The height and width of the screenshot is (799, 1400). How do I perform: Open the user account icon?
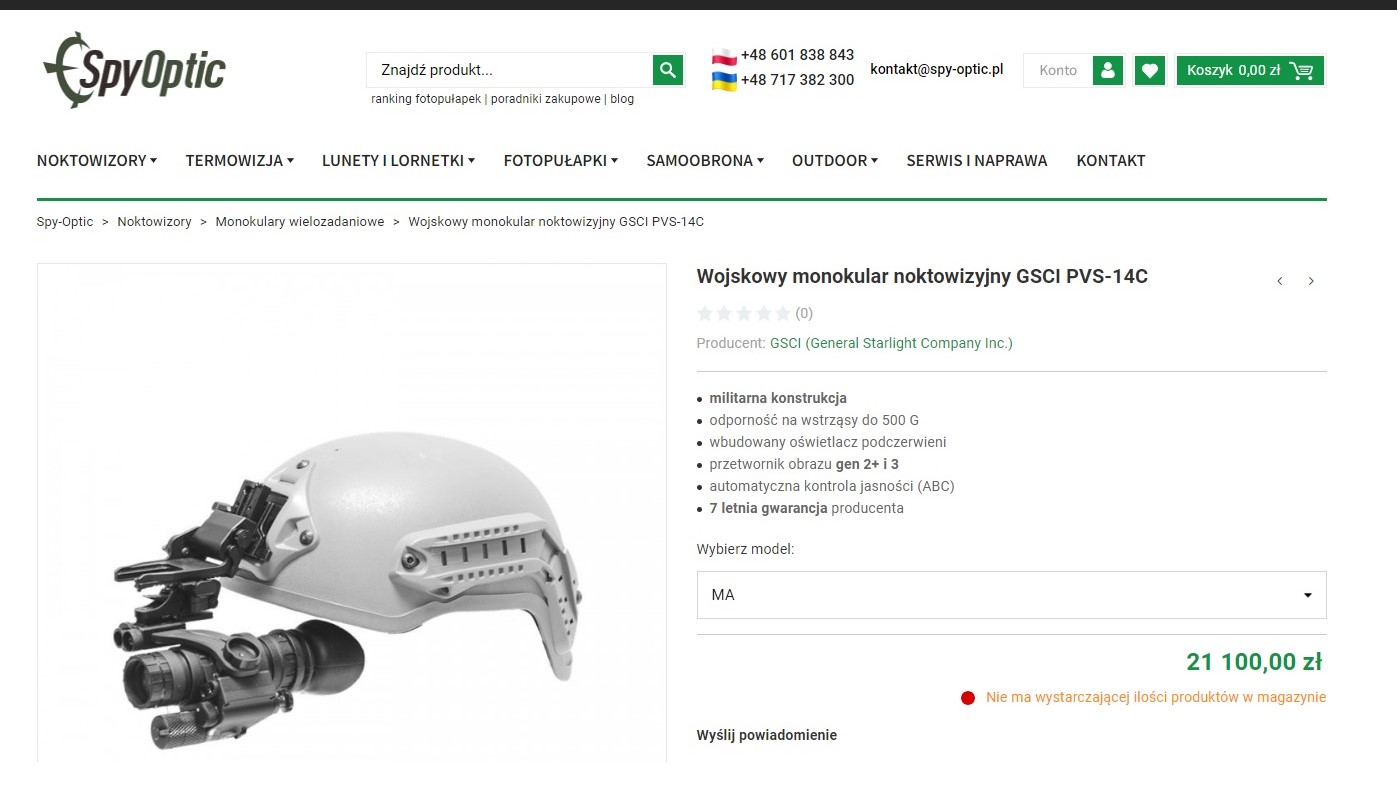1107,70
